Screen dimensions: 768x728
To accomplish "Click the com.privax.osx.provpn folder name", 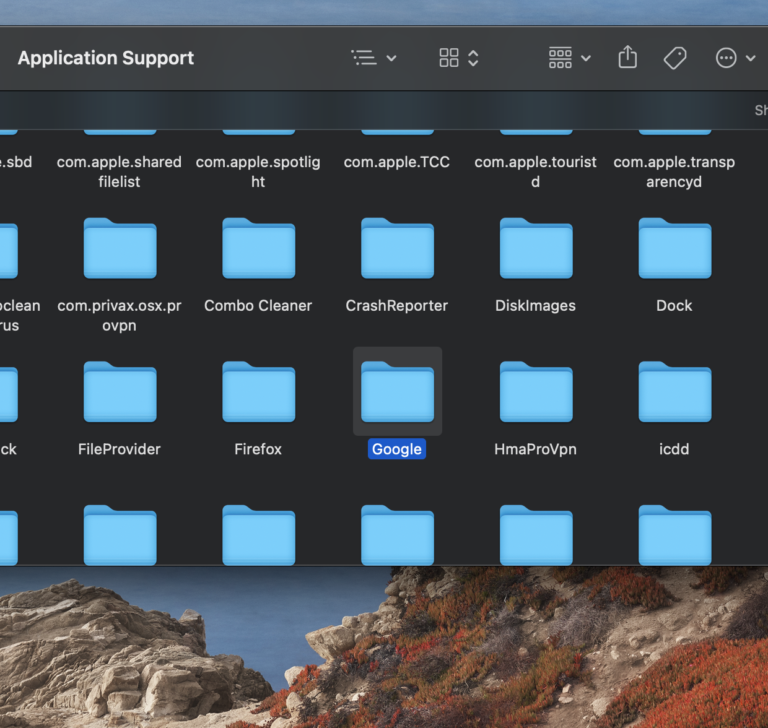I will (119, 315).
